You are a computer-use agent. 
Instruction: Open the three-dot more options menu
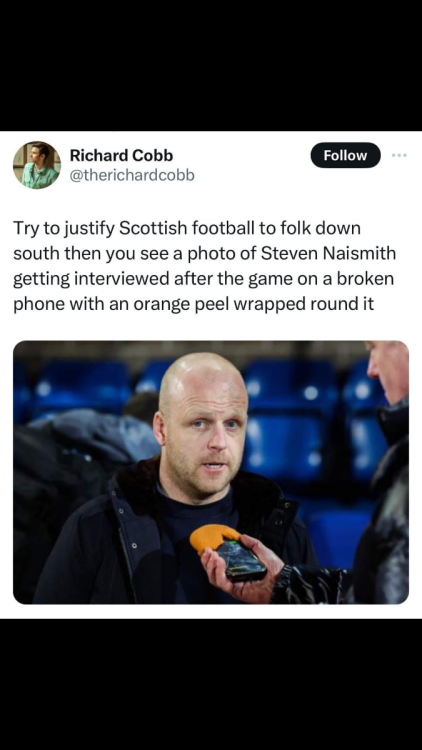(x=399, y=155)
